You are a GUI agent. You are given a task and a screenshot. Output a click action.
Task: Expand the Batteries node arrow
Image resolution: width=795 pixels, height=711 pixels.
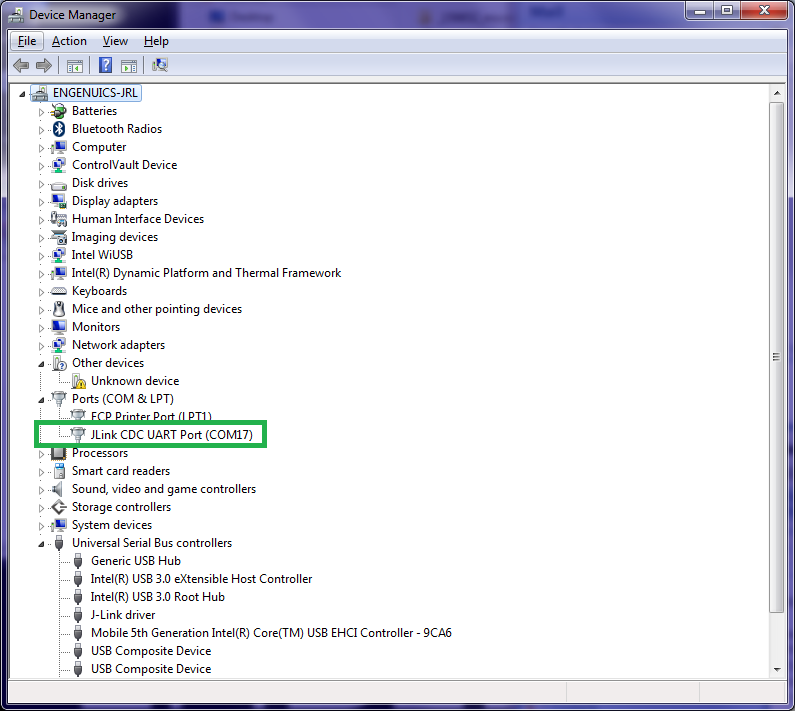tap(41, 112)
